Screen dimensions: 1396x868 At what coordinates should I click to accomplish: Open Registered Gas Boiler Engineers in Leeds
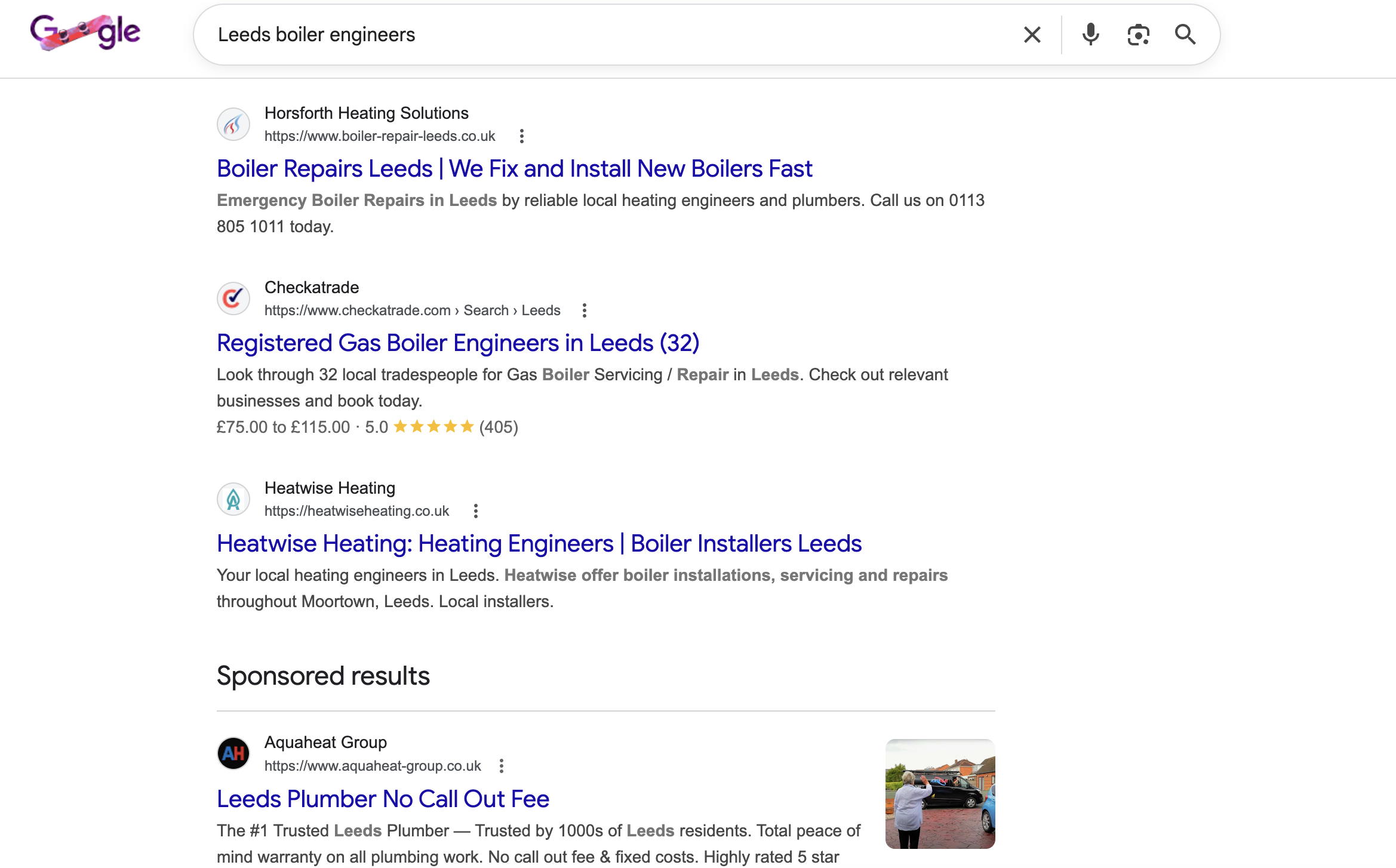tap(458, 343)
